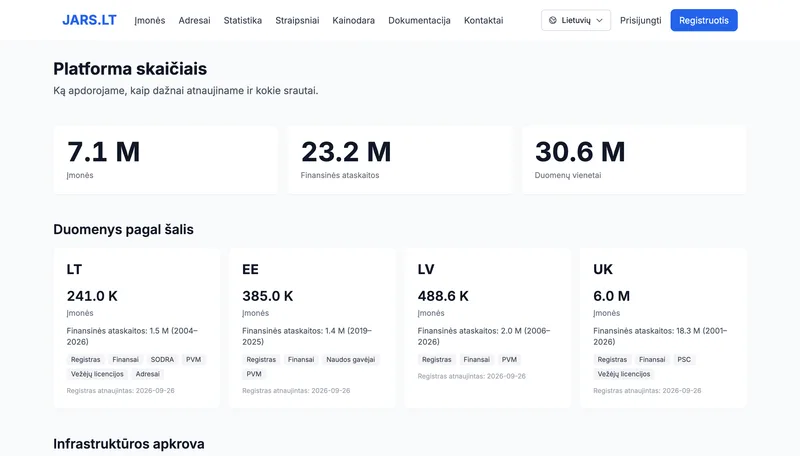Click the 385.0 K value in EE card
Viewport: 800px width, 456px height.
pos(268,296)
